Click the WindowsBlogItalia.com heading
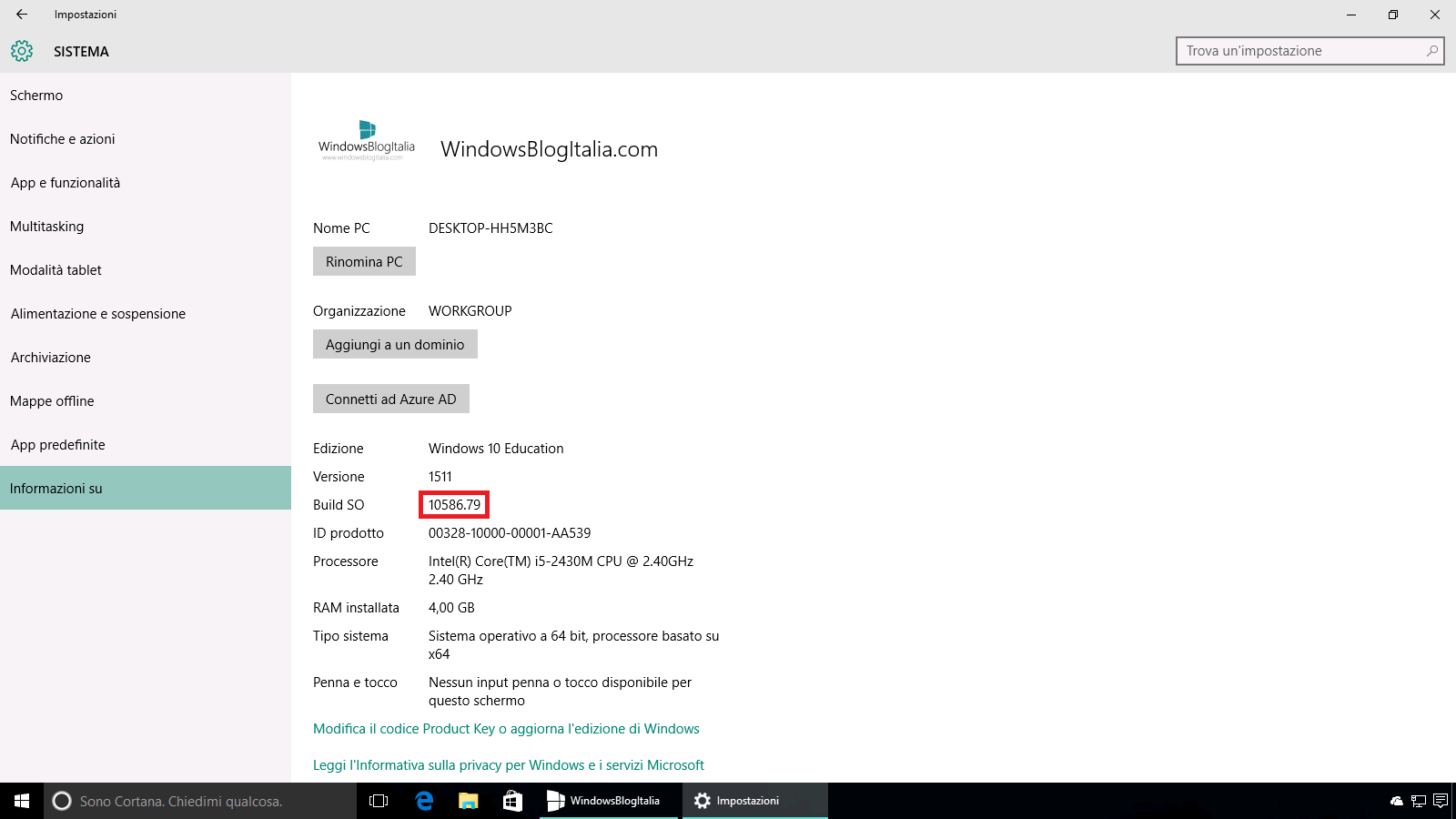Screen dimensions: 1456x819 pos(549,149)
